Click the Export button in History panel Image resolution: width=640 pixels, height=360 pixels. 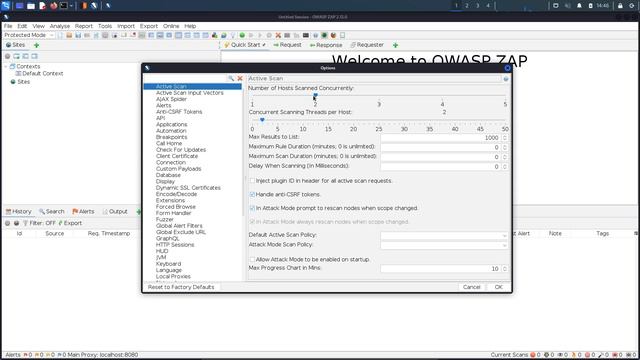click(x=70, y=223)
